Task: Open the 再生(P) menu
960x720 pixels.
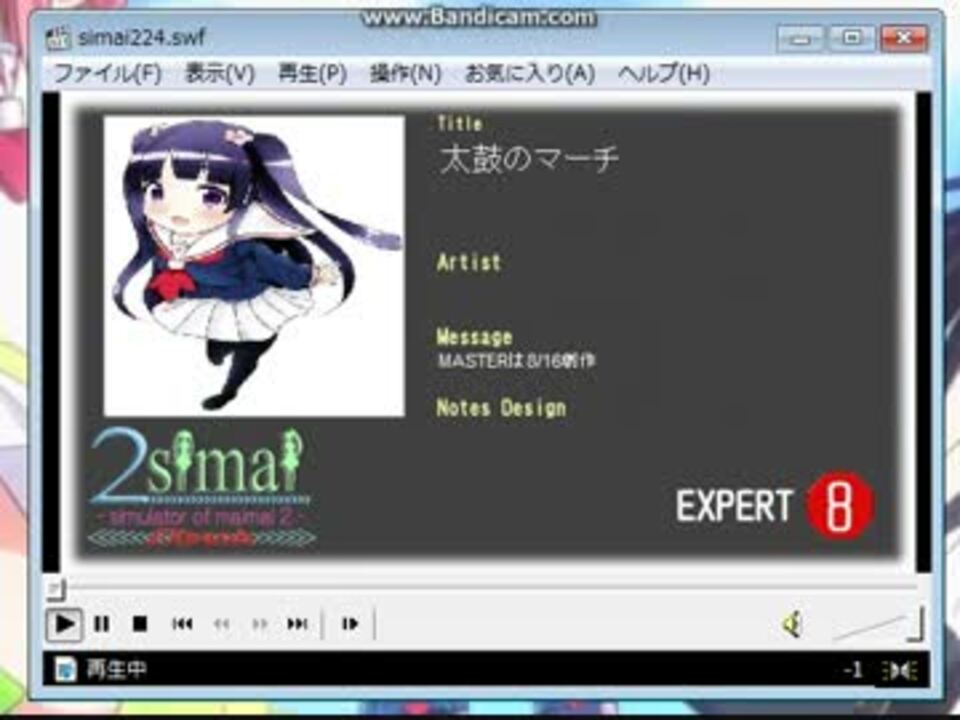Action: 312,74
